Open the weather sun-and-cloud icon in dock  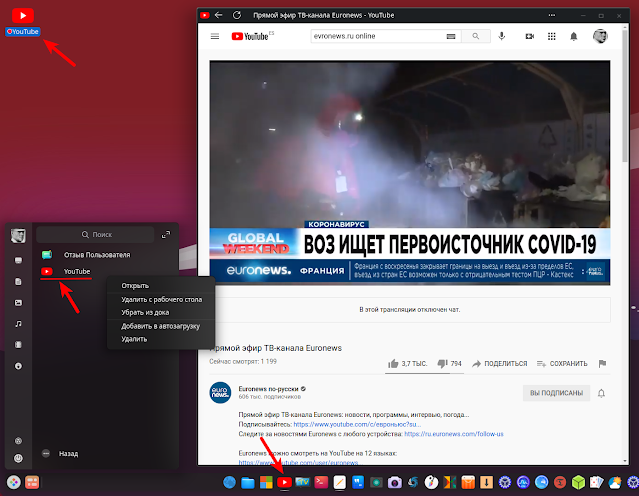(x=615, y=483)
